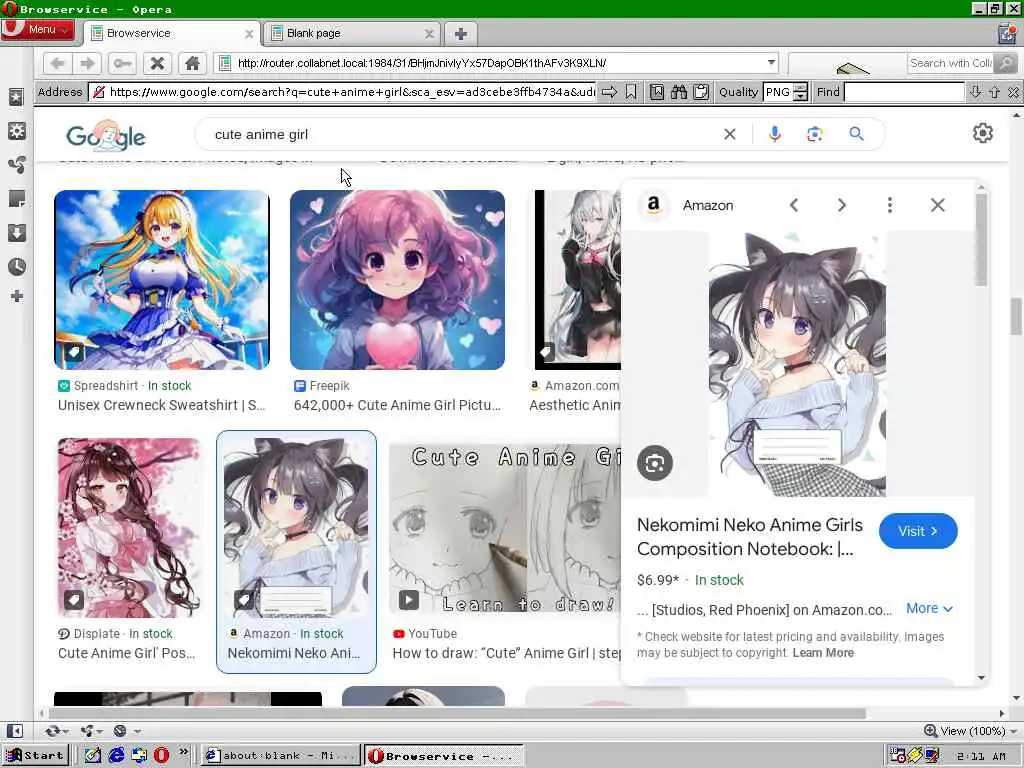This screenshot has width=1024, height=768.
Task: Click Nekomimi Neko Anime Girls title
Action: (750, 537)
